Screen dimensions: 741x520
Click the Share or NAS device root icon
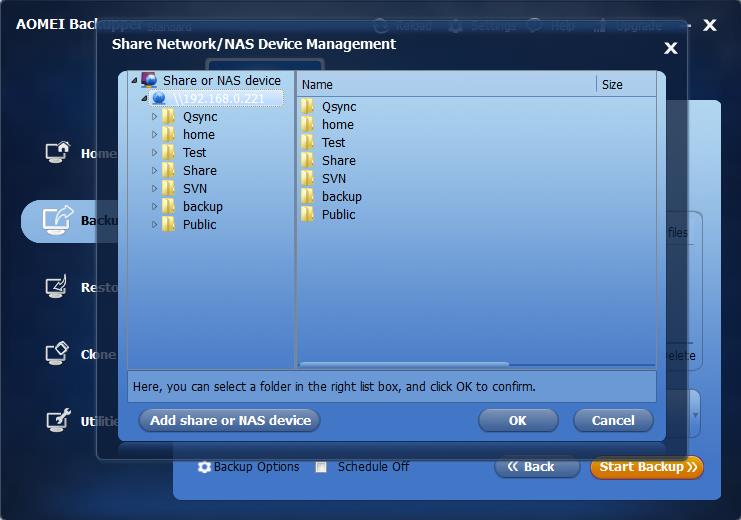point(149,80)
